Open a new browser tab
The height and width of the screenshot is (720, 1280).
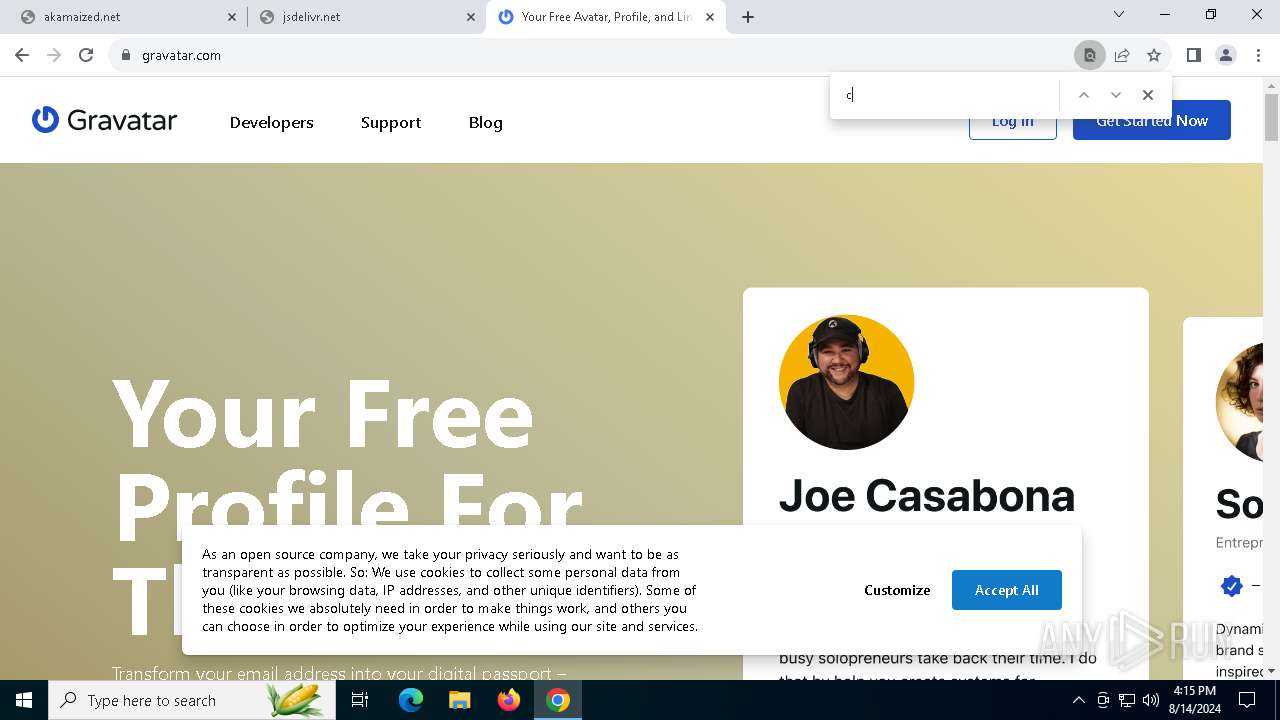point(748,17)
